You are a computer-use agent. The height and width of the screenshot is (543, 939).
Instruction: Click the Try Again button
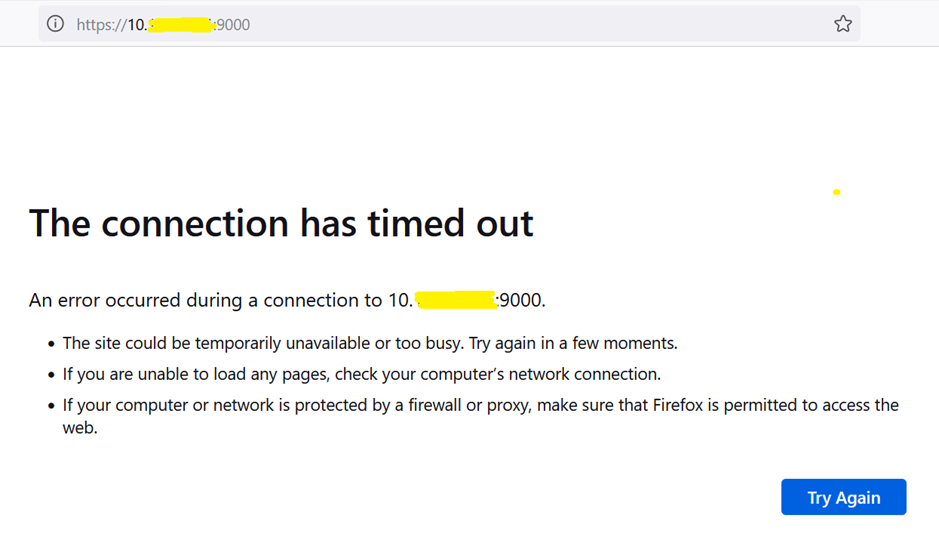coord(843,497)
